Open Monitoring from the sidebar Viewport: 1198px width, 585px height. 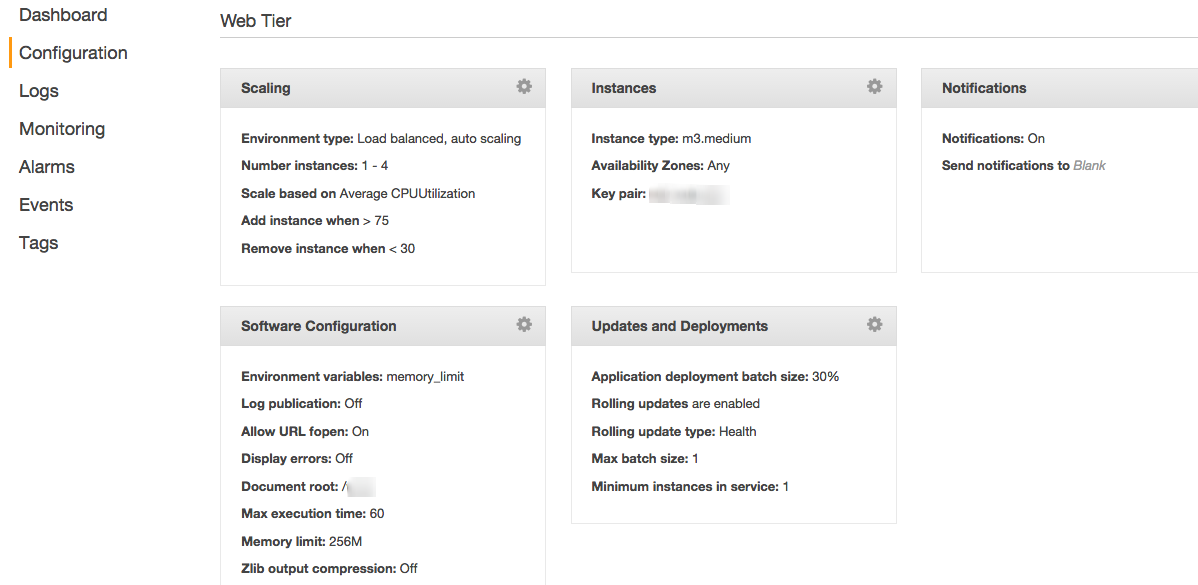tap(62, 129)
